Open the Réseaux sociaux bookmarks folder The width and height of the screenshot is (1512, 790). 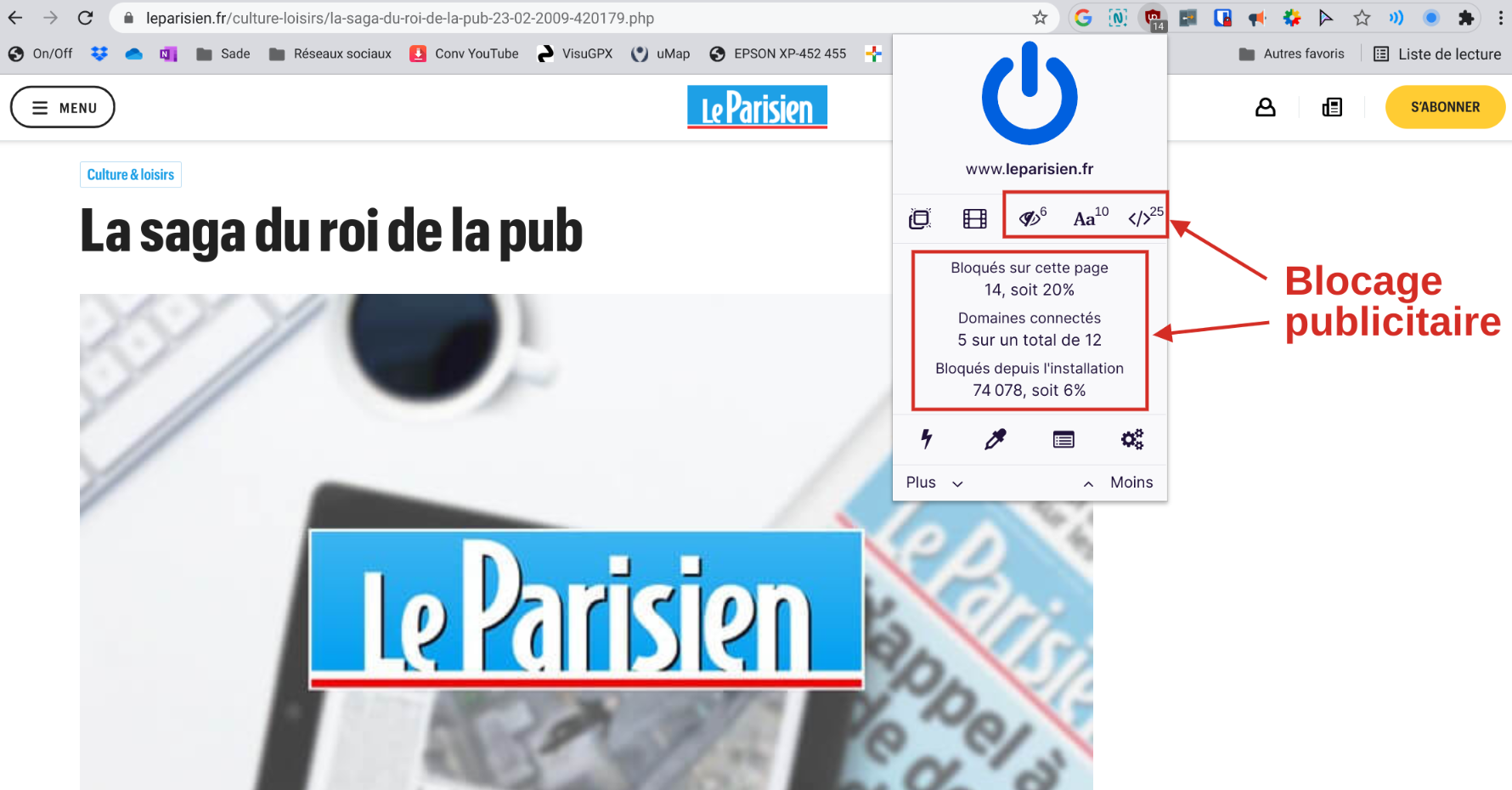pyautogui.click(x=330, y=54)
